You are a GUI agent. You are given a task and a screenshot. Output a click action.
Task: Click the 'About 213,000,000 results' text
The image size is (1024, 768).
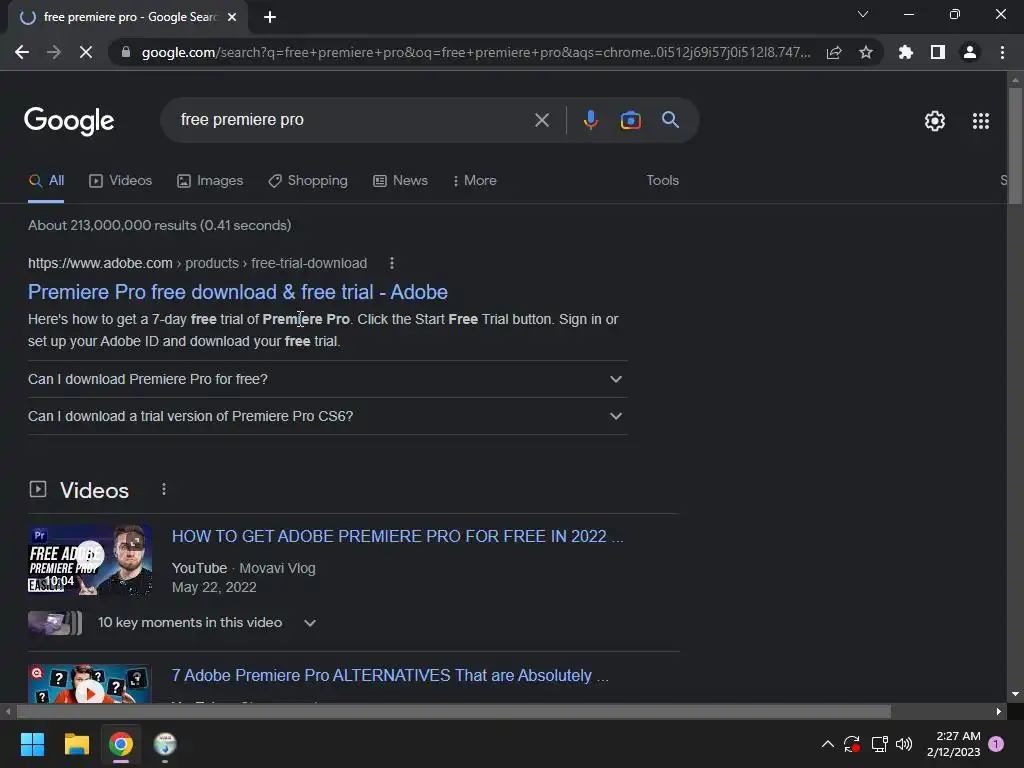159,225
